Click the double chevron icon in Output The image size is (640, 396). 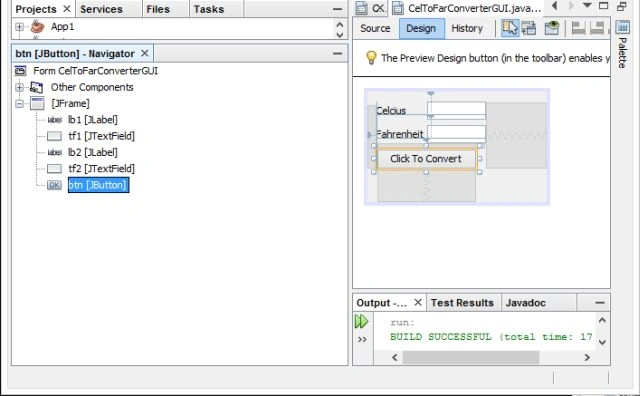coord(362,339)
